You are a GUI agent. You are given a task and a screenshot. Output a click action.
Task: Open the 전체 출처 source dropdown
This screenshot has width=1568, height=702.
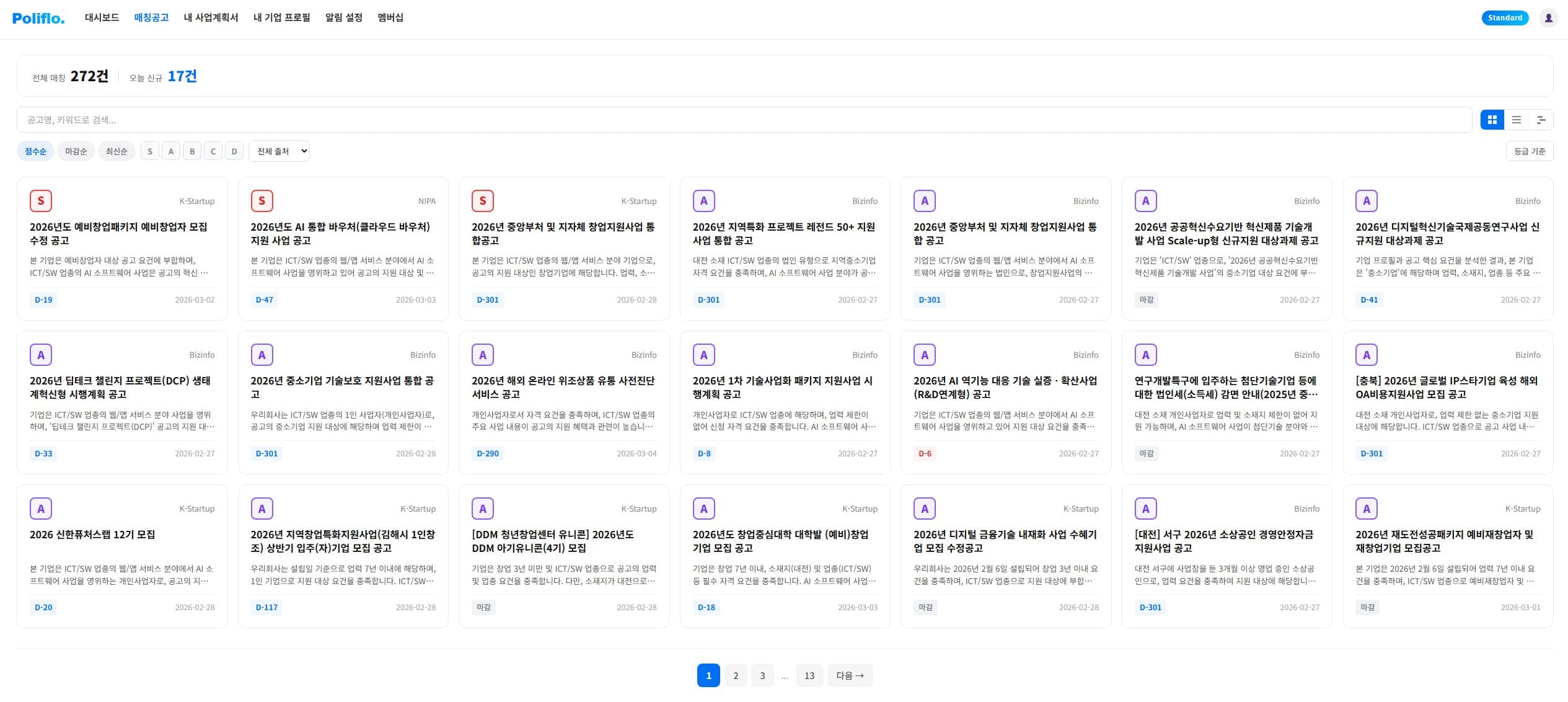279,151
